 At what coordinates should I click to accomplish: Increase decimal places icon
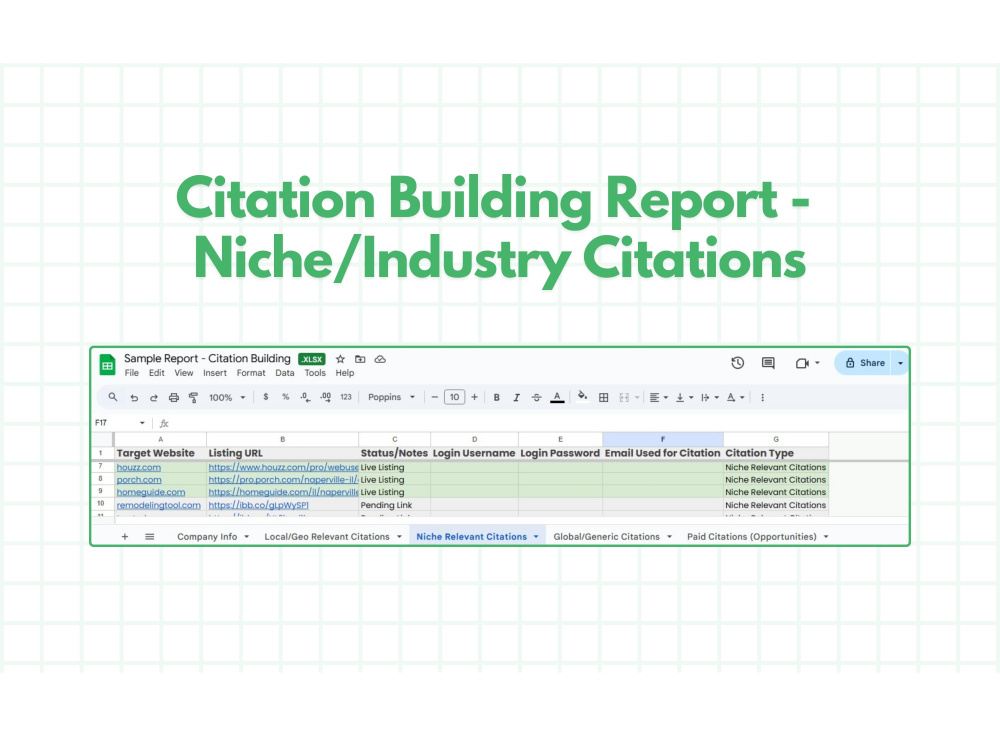(325, 397)
